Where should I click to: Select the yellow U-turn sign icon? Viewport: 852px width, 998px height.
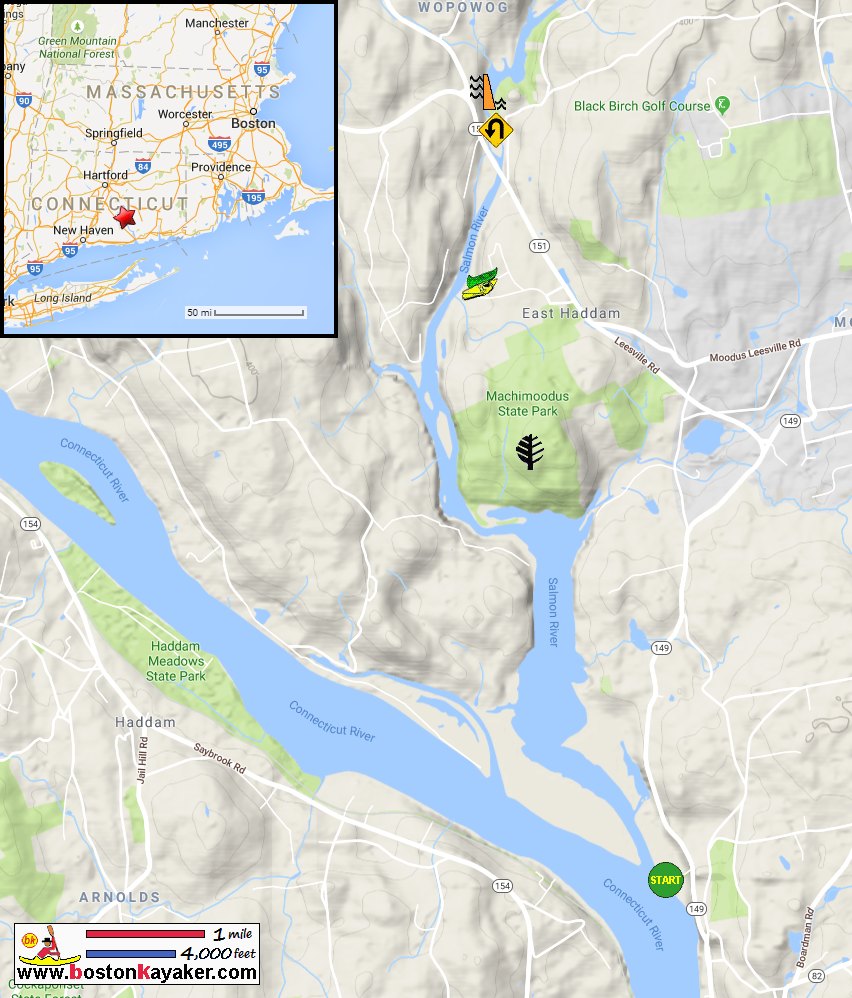tap(496, 130)
